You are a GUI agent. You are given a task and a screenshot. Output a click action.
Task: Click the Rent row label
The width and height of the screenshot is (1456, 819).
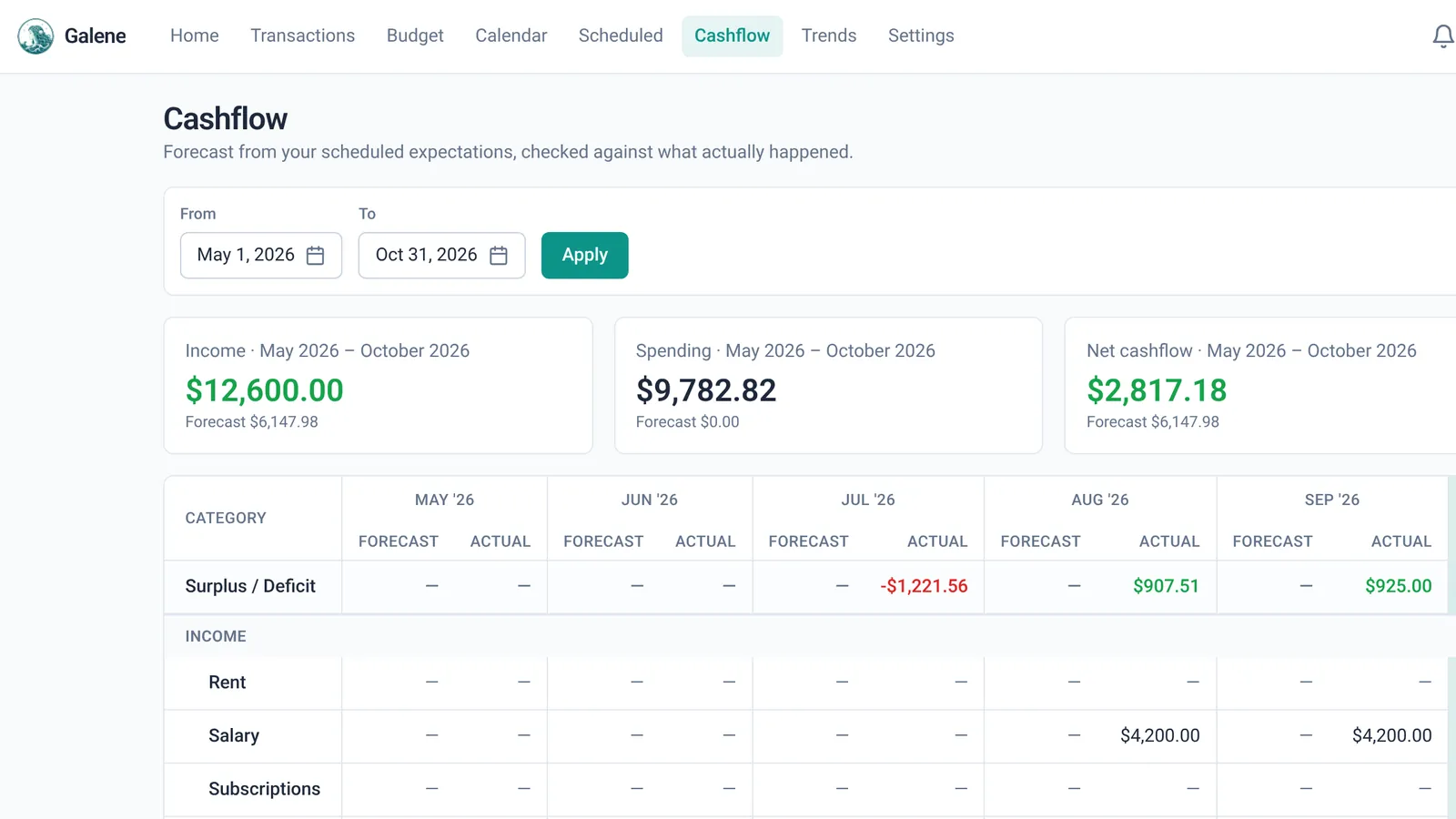click(227, 682)
